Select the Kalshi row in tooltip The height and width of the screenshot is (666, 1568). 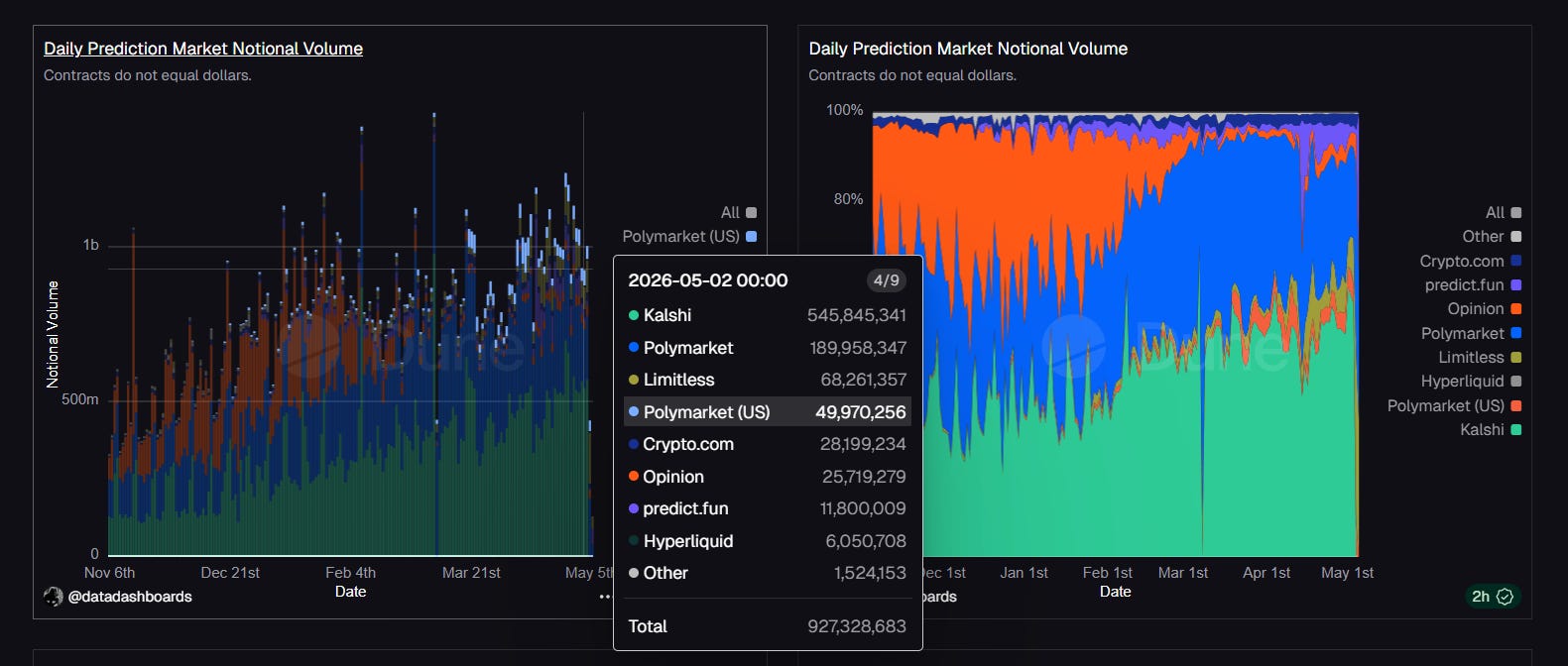click(x=768, y=315)
